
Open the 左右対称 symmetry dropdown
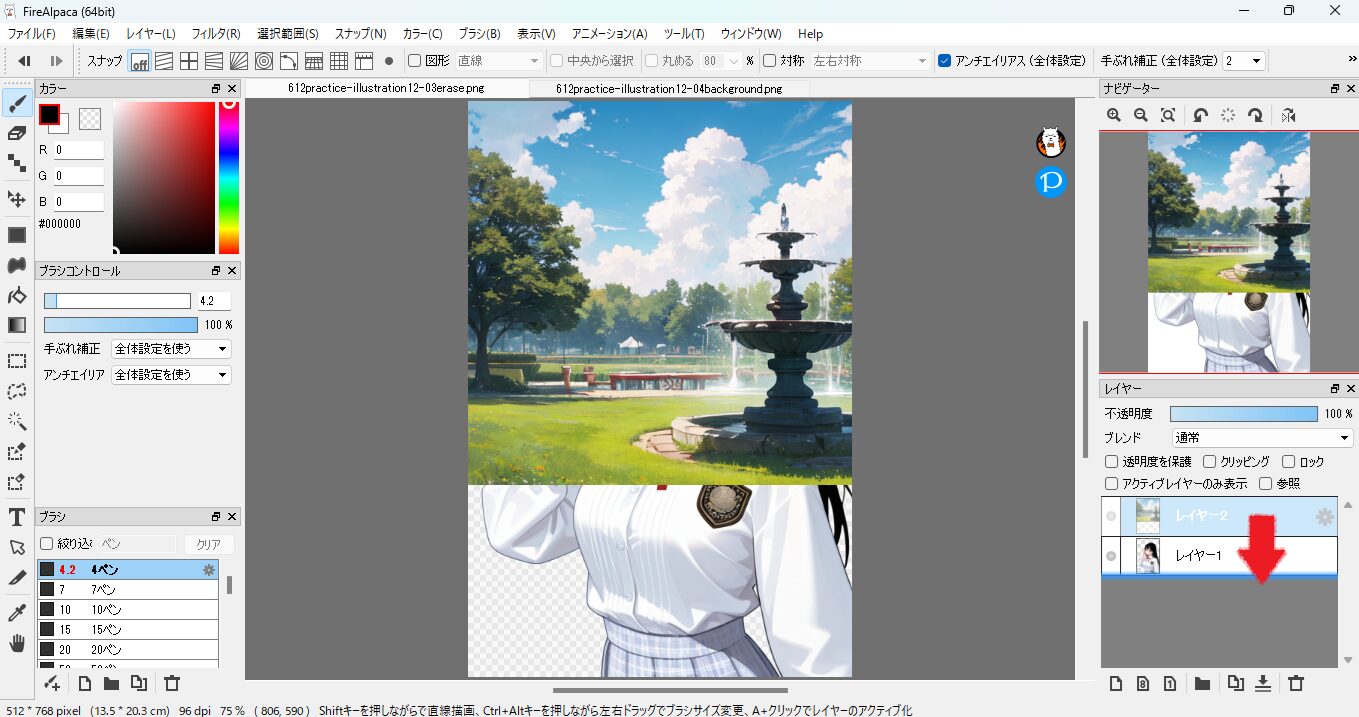point(870,61)
